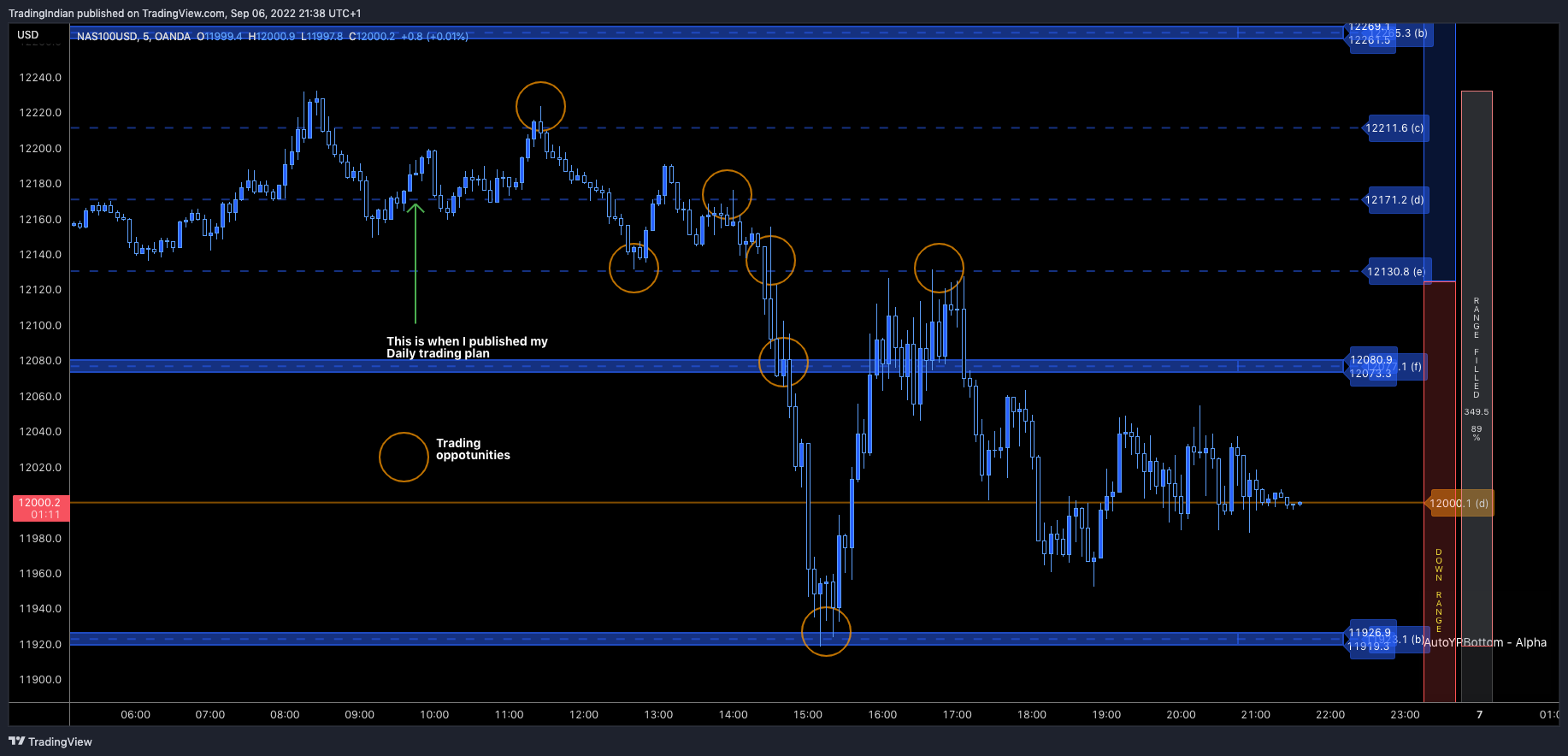This screenshot has width=1568, height=756.
Task: Click the orange 12000.1 (d) price label
Action: point(1459,504)
